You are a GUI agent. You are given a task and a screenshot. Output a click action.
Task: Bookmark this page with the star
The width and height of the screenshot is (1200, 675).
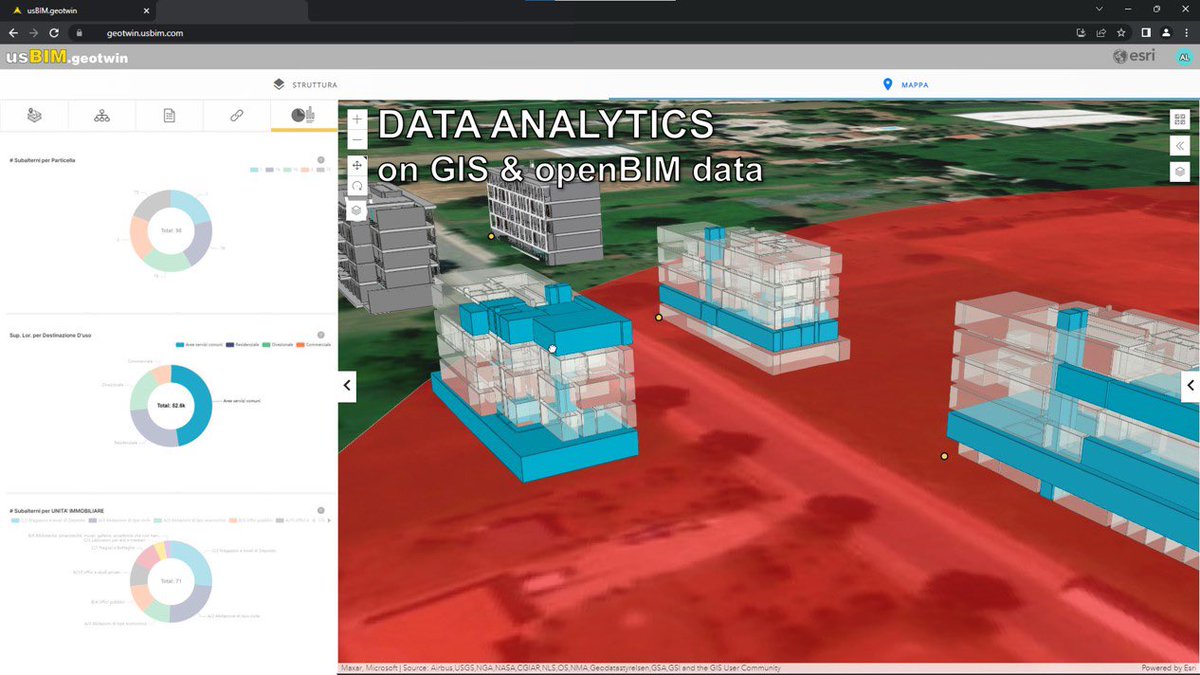(x=1121, y=32)
